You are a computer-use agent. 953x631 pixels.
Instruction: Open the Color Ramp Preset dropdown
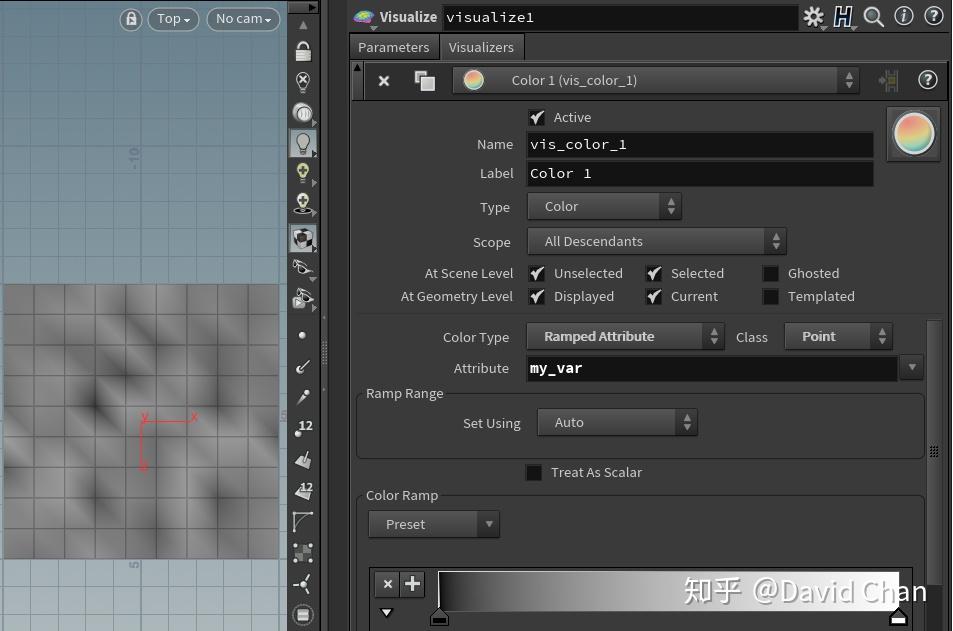pos(433,524)
